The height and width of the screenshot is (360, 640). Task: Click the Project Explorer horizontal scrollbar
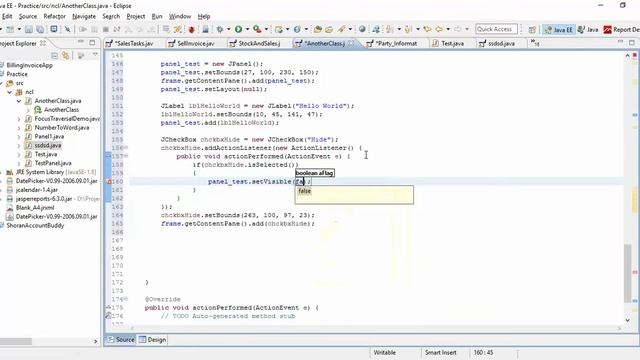coord(16,341)
